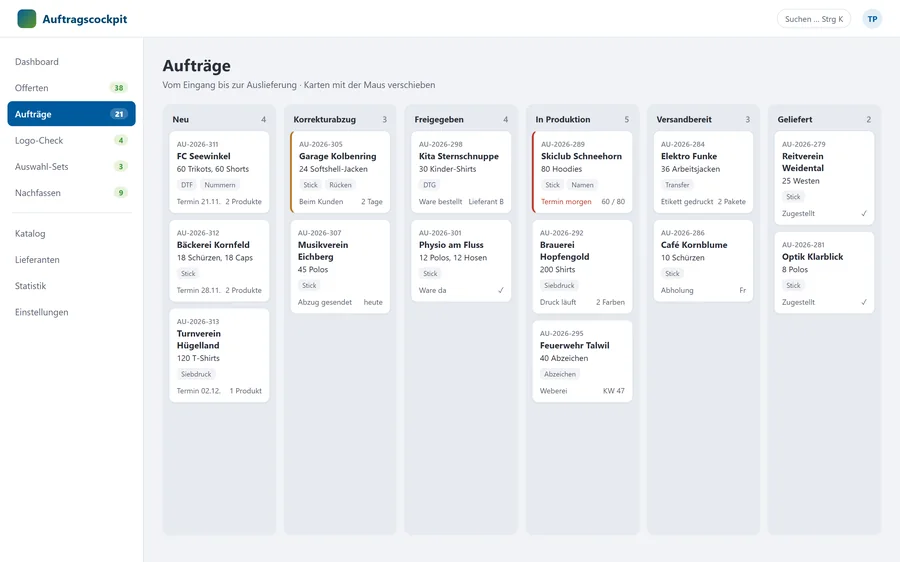The image size is (900, 562).
Task: Open the Skiclub Schneehorn order card
Action: [582, 172]
